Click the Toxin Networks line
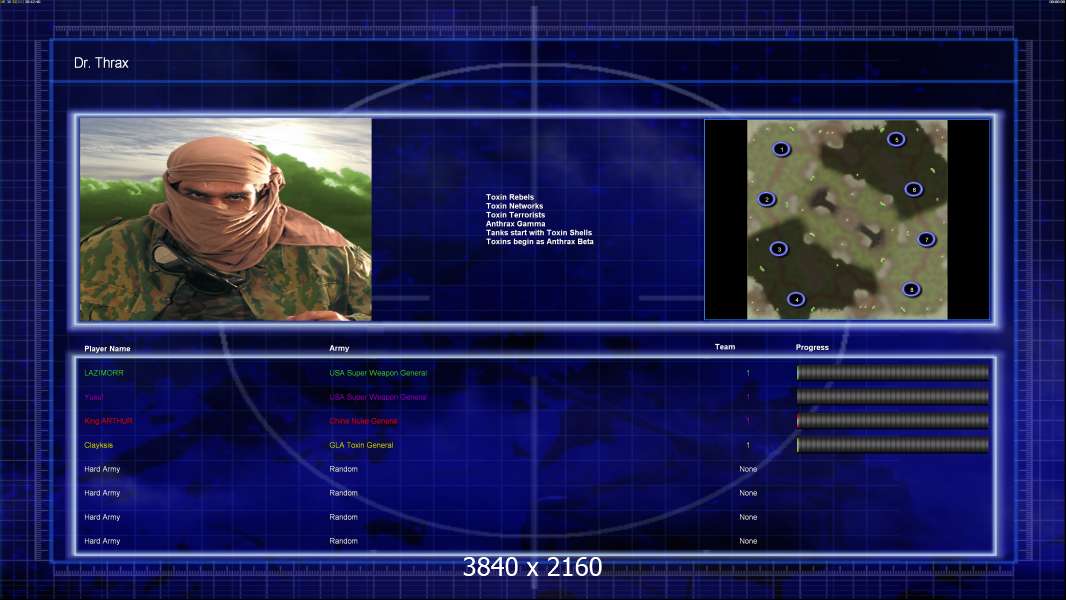The height and width of the screenshot is (600, 1066). click(515, 206)
